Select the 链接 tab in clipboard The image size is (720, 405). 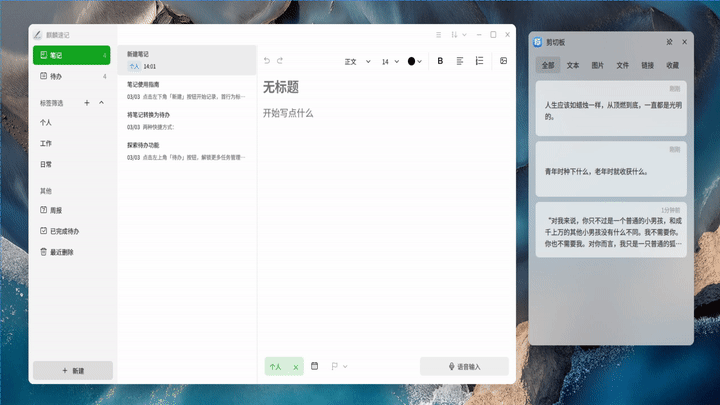[647, 65]
